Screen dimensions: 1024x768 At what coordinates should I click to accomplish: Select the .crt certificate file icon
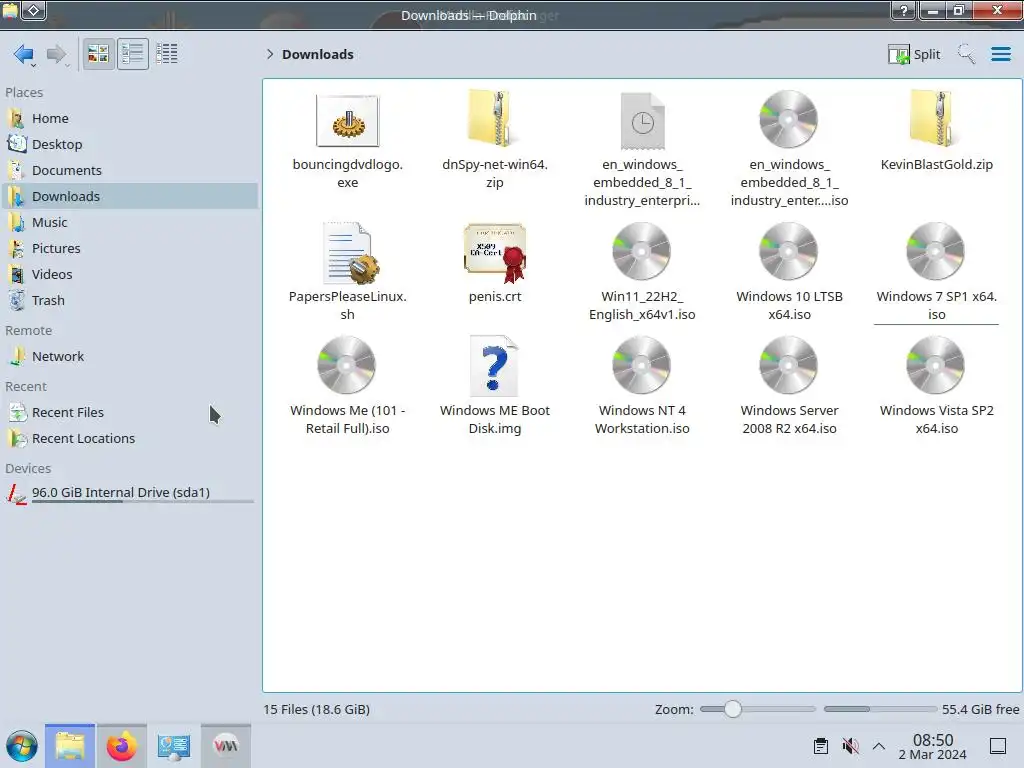pyautogui.click(x=495, y=252)
